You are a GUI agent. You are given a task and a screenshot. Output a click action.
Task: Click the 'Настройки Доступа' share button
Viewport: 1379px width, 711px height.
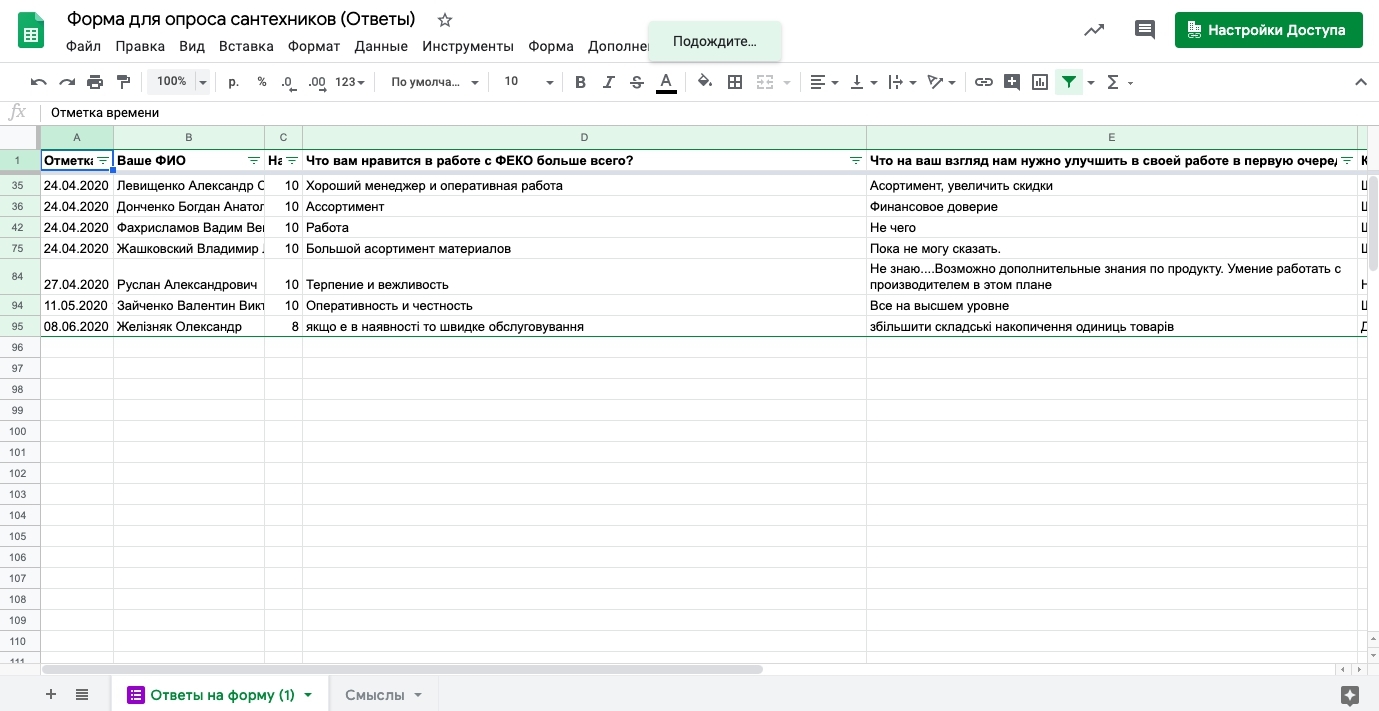[x=1268, y=30]
